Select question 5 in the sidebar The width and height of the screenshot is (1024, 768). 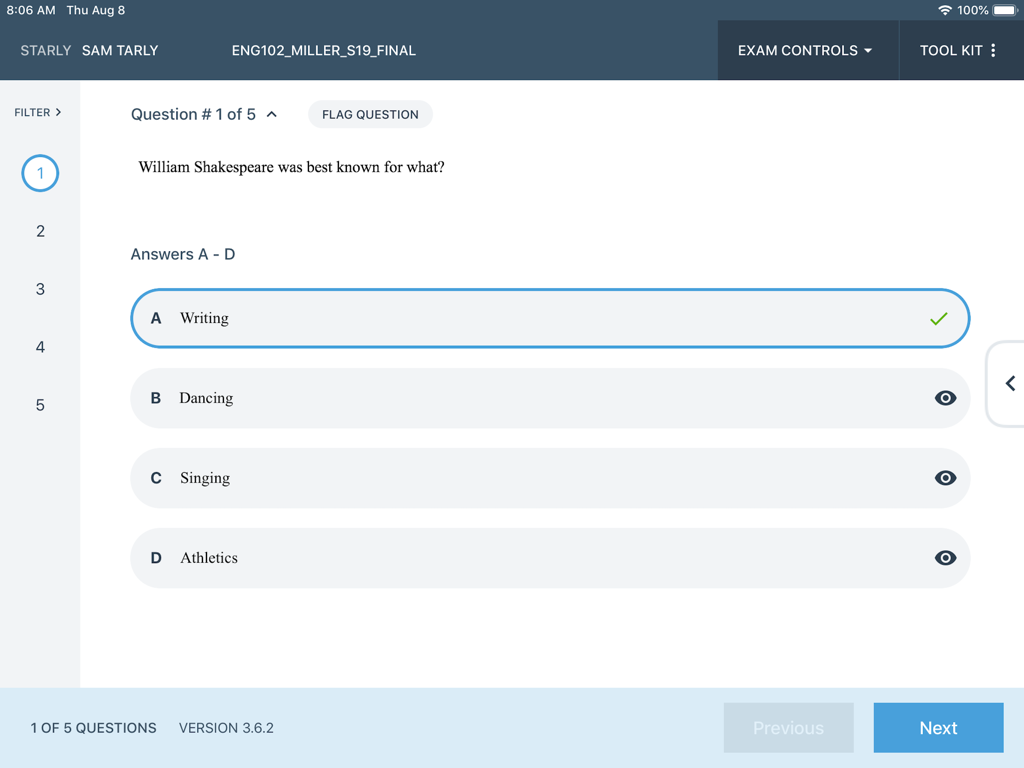[40, 405]
